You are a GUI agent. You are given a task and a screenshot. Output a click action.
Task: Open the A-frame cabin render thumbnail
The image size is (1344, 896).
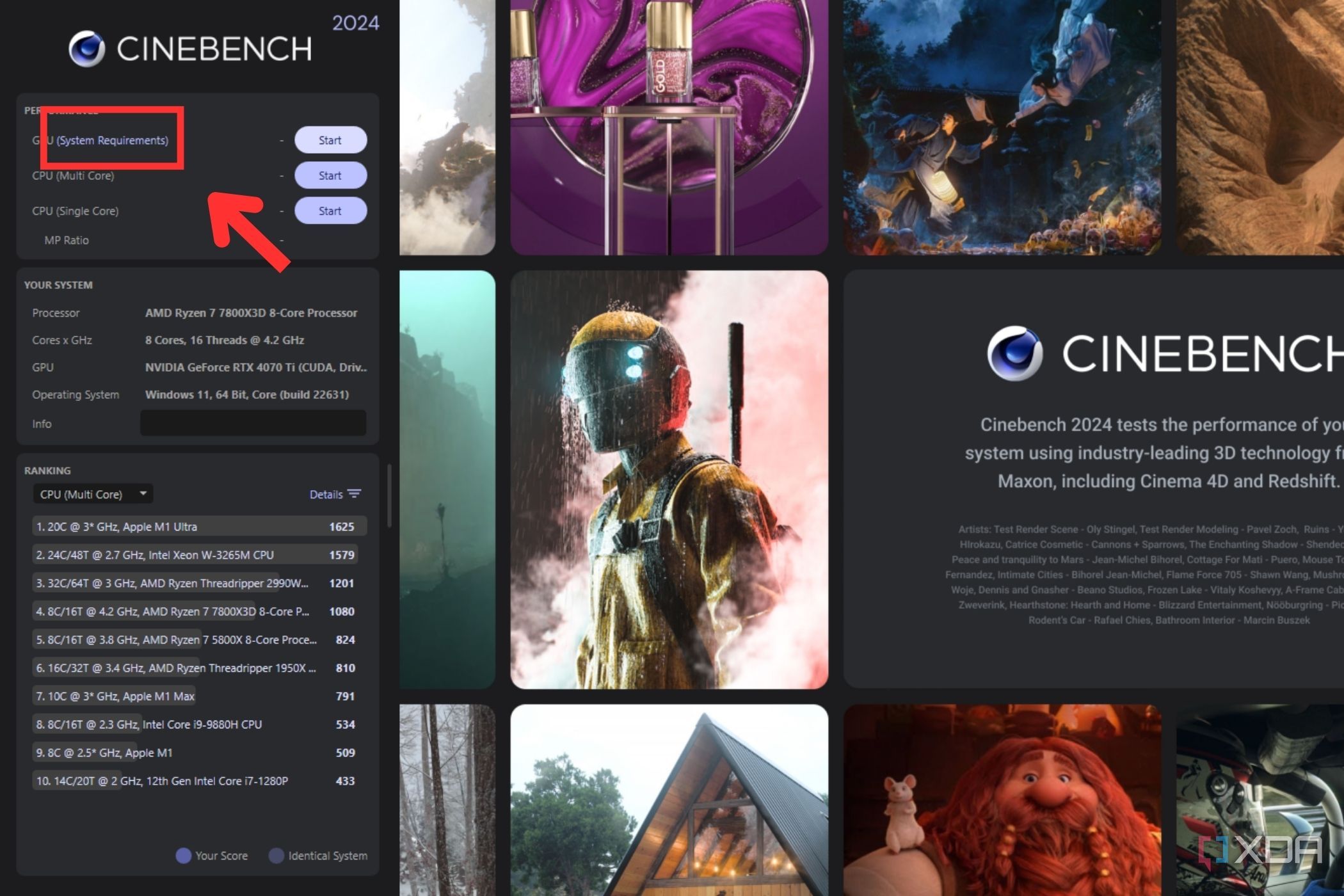point(669,800)
